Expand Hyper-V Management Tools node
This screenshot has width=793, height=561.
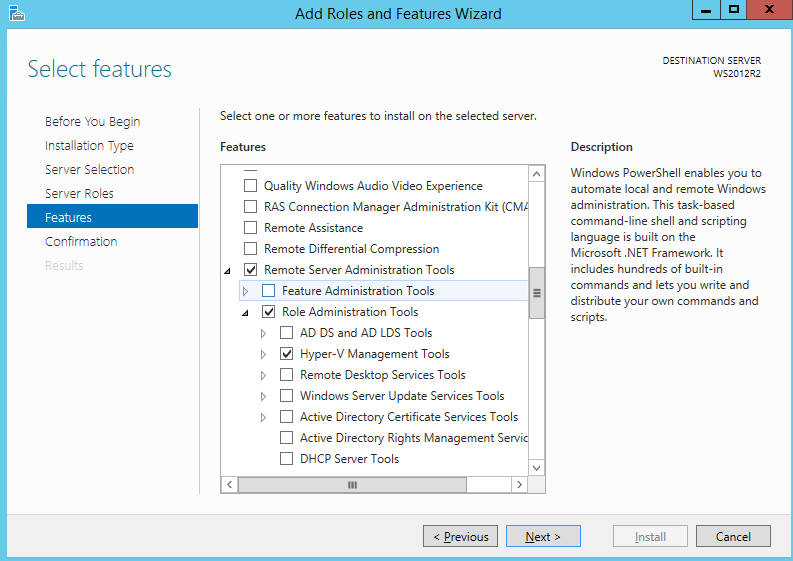263,355
